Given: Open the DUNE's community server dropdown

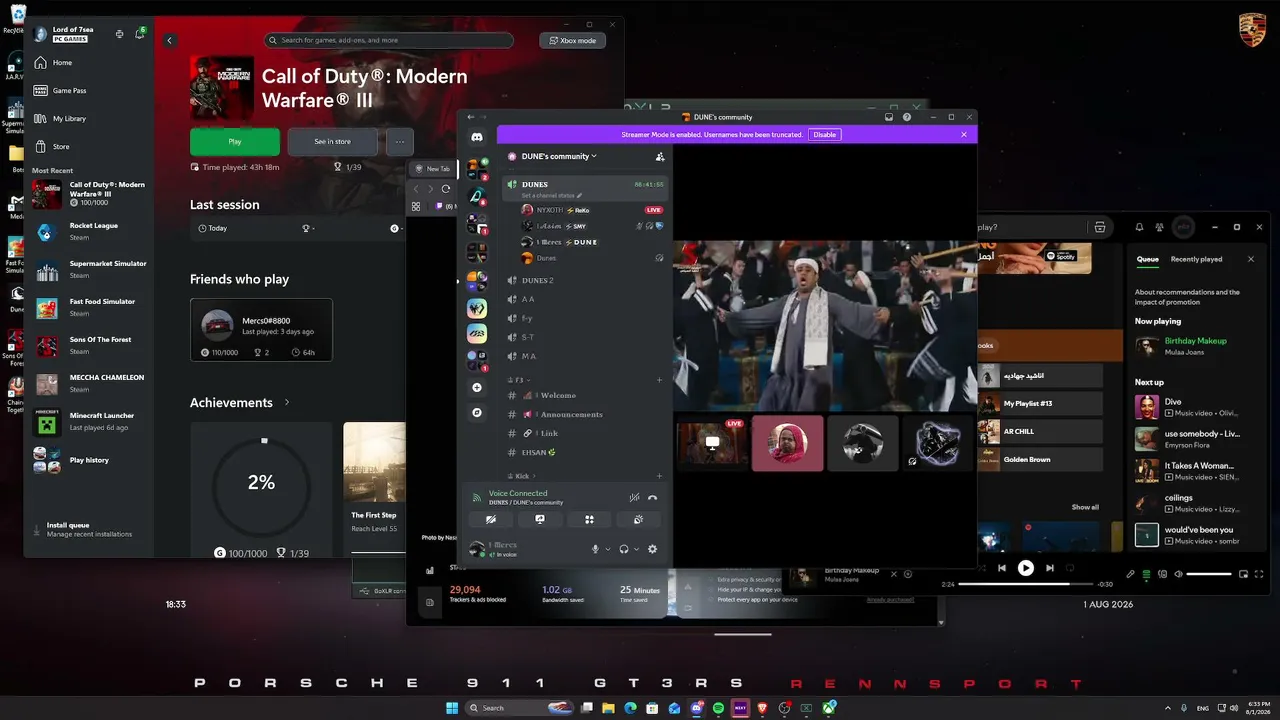Looking at the screenshot, I should (x=558, y=156).
